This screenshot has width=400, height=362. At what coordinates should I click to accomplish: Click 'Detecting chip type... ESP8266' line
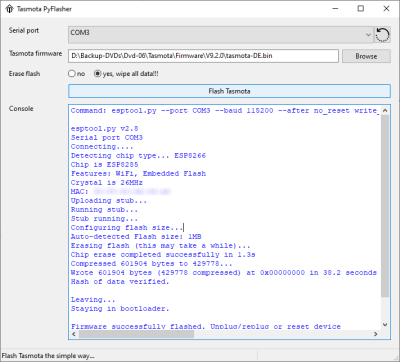click(138, 156)
